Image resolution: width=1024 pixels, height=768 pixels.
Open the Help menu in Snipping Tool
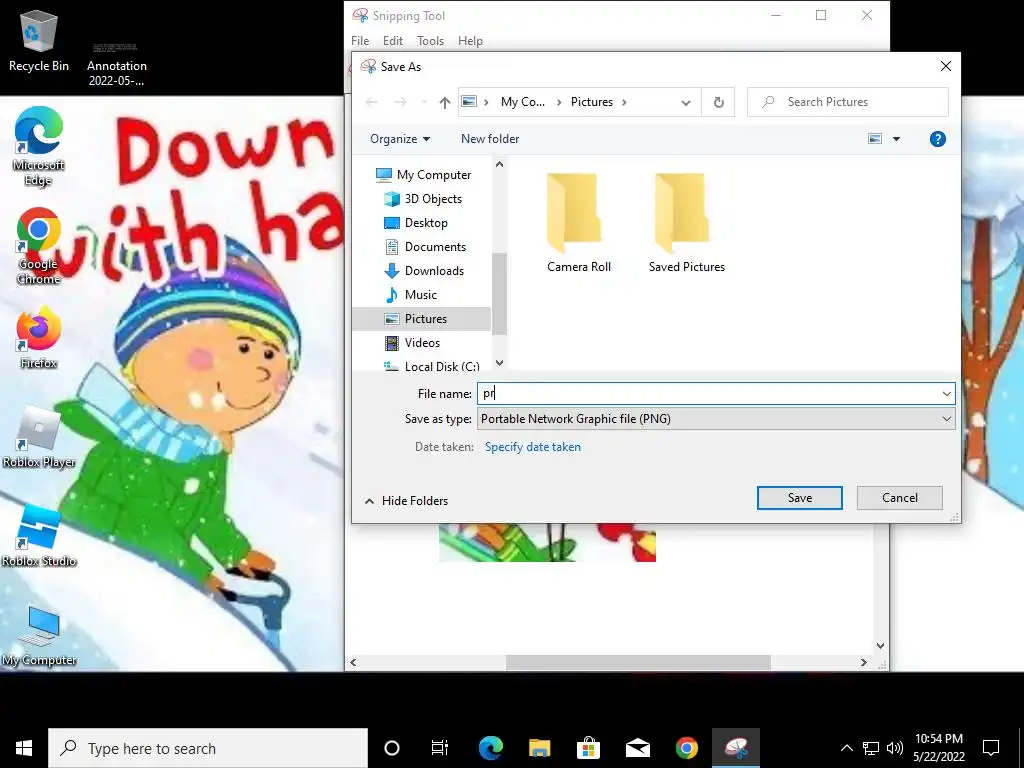470,40
